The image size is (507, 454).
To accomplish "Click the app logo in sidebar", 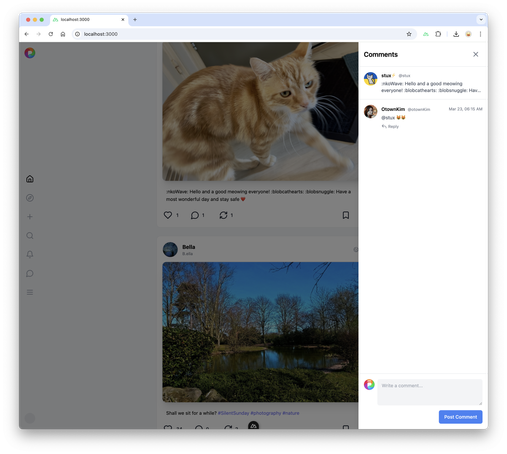I will point(30,53).
